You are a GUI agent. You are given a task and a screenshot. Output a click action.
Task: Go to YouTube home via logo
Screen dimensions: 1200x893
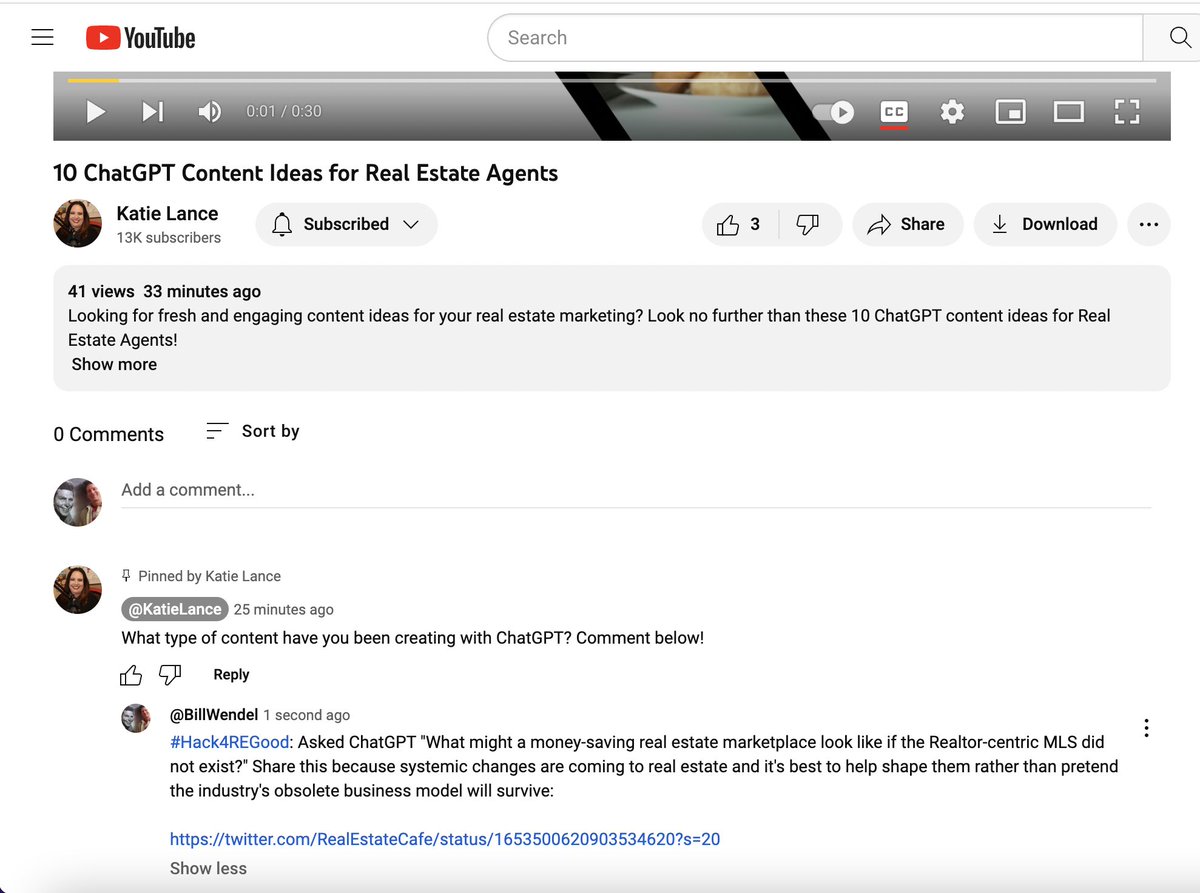click(140, 38)
